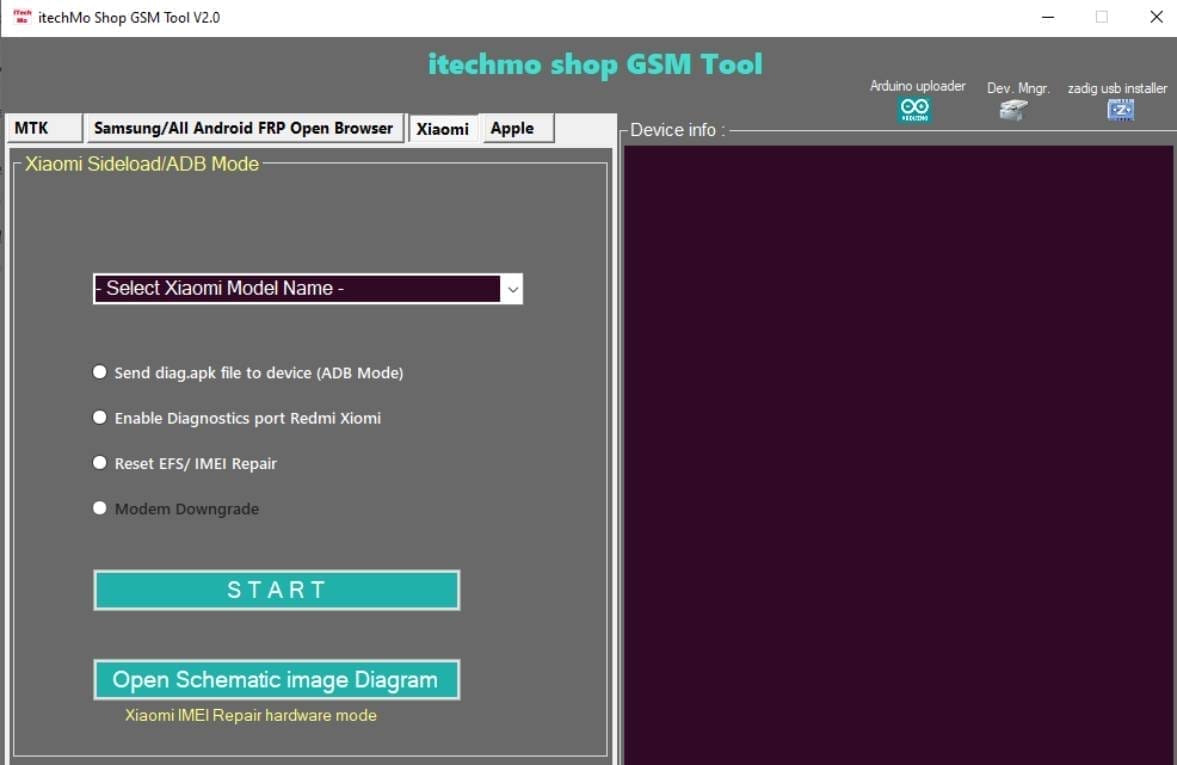Click Xiaomi IMEI Repair hardware mode text
The height and width of the screenshot is (765, 1177).
[x=250, y=715]
